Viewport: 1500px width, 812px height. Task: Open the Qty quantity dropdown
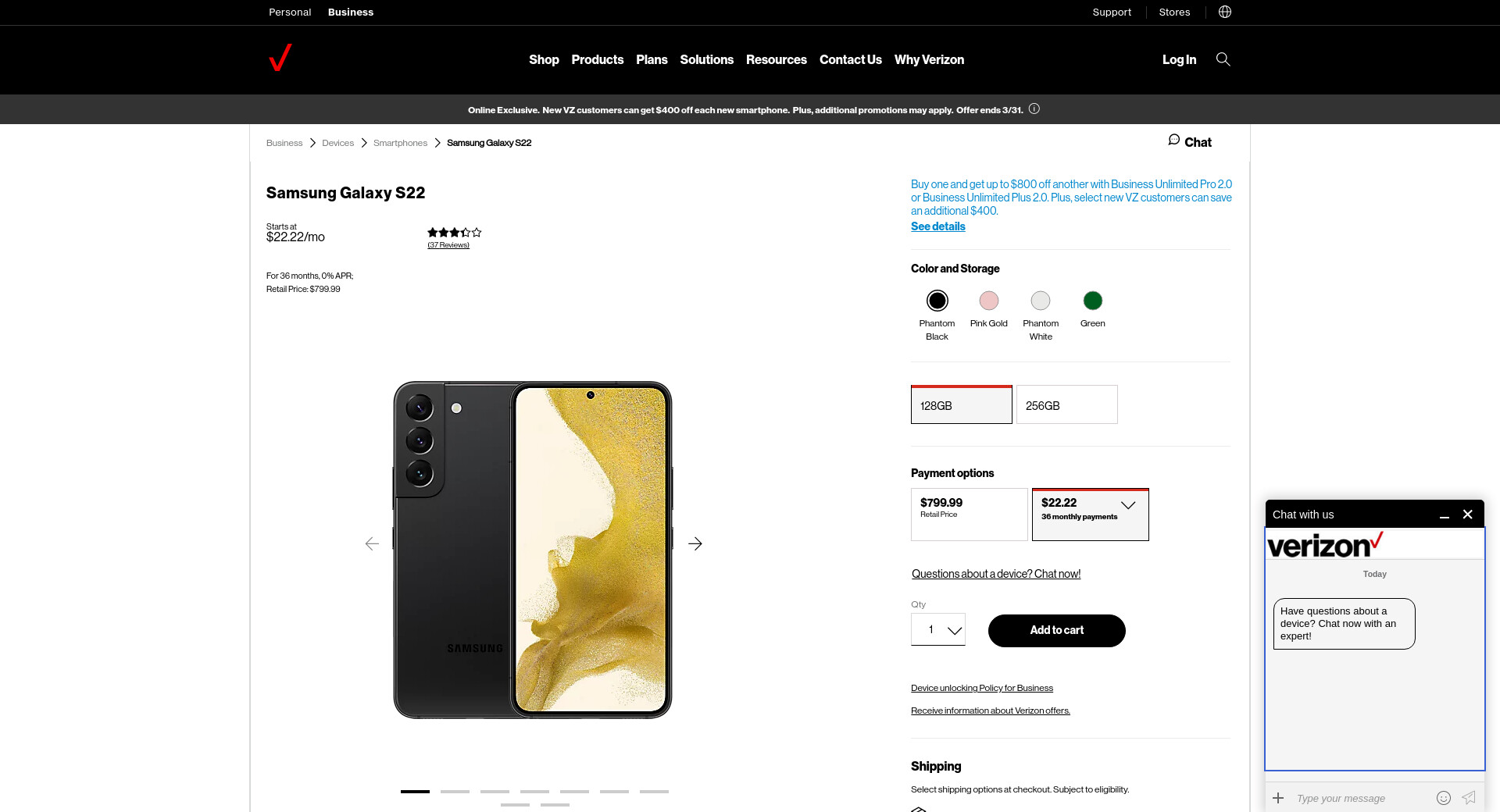[x=938, y=630]
